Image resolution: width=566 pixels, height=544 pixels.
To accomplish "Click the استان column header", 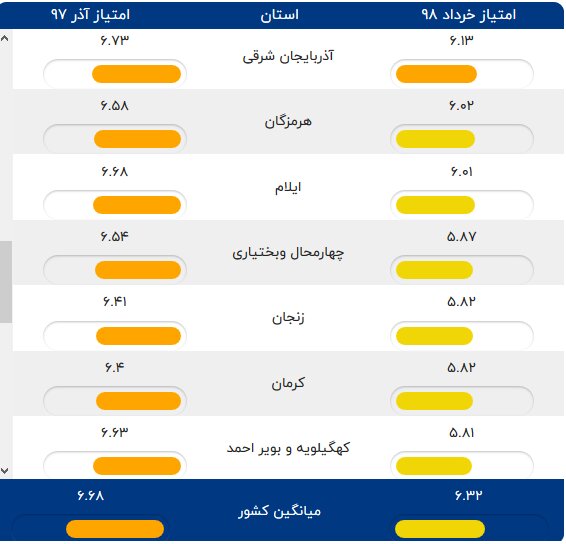I will tap(280, 15).
